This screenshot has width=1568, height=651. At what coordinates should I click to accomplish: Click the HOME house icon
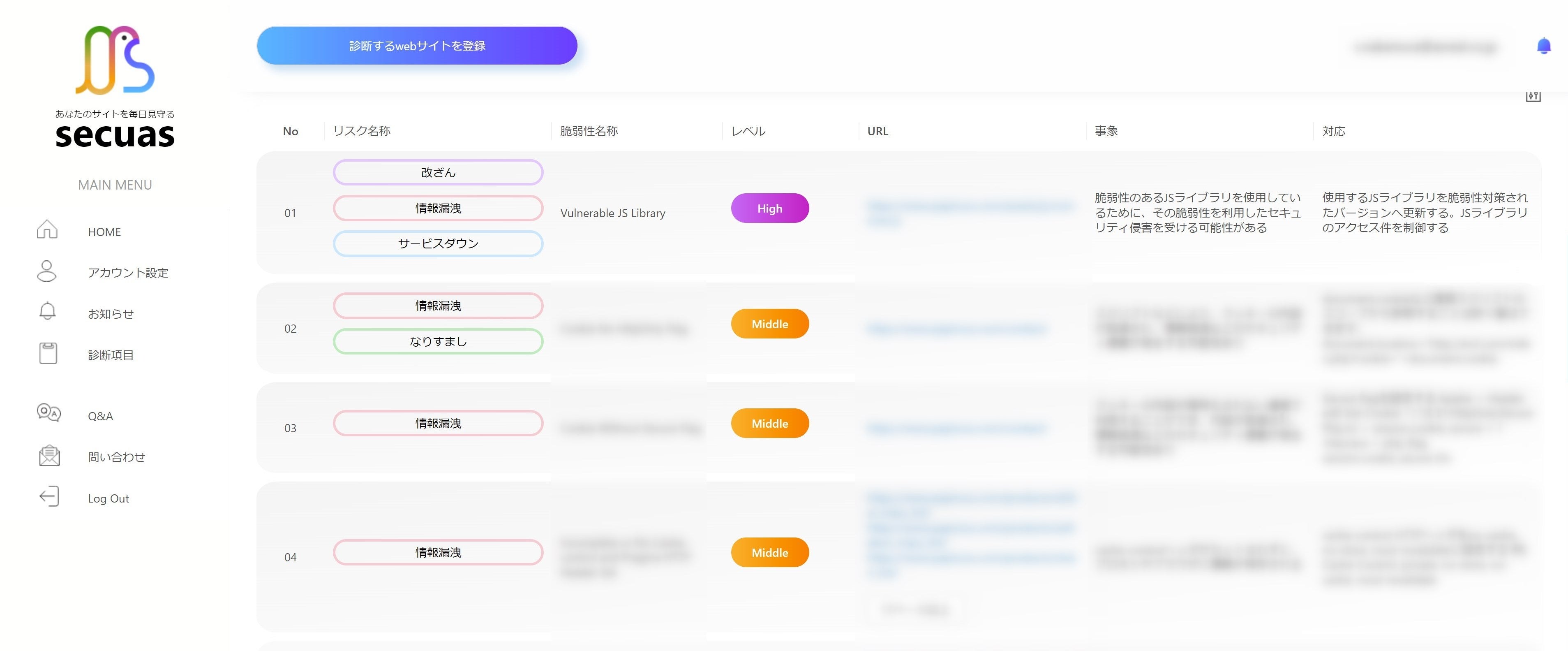47,229
